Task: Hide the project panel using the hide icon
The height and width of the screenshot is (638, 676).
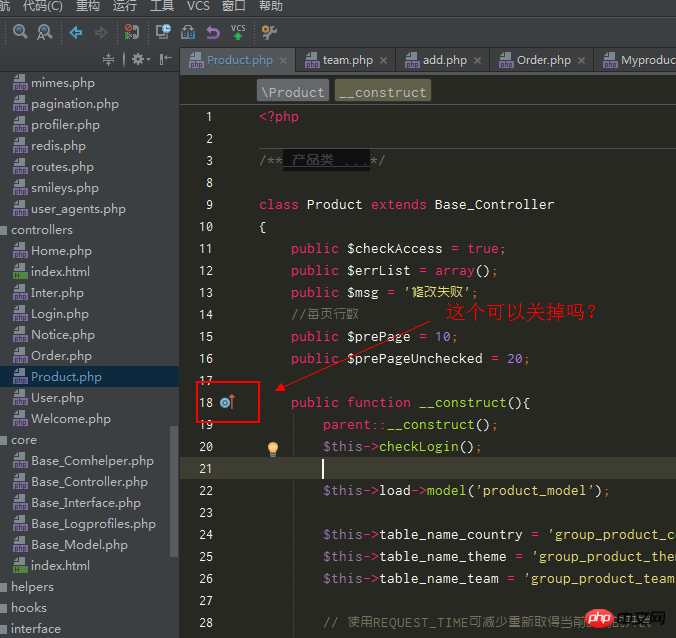Action: tap(165, 60)
